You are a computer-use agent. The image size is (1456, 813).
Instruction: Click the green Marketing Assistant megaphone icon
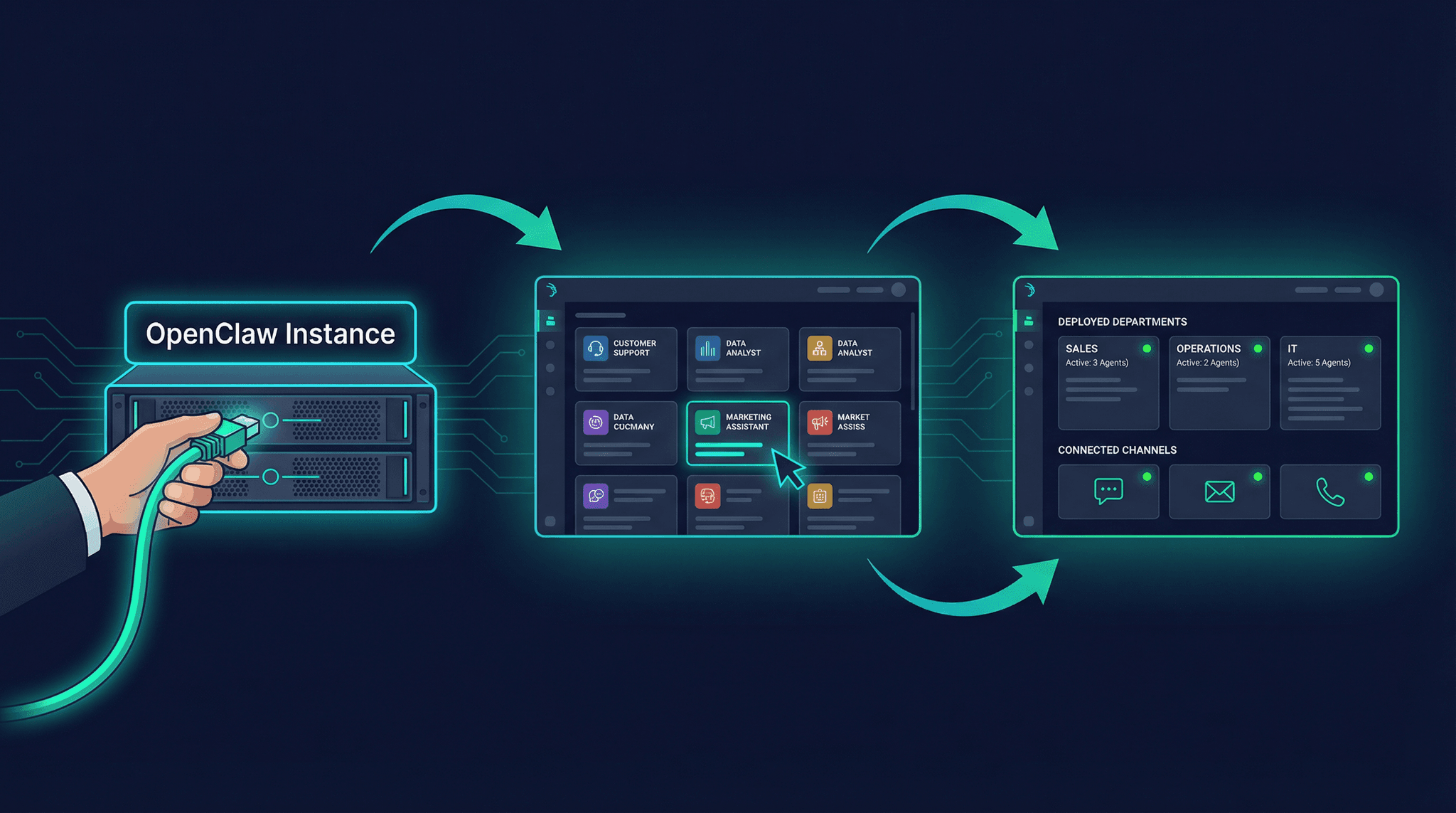[707, 423]
